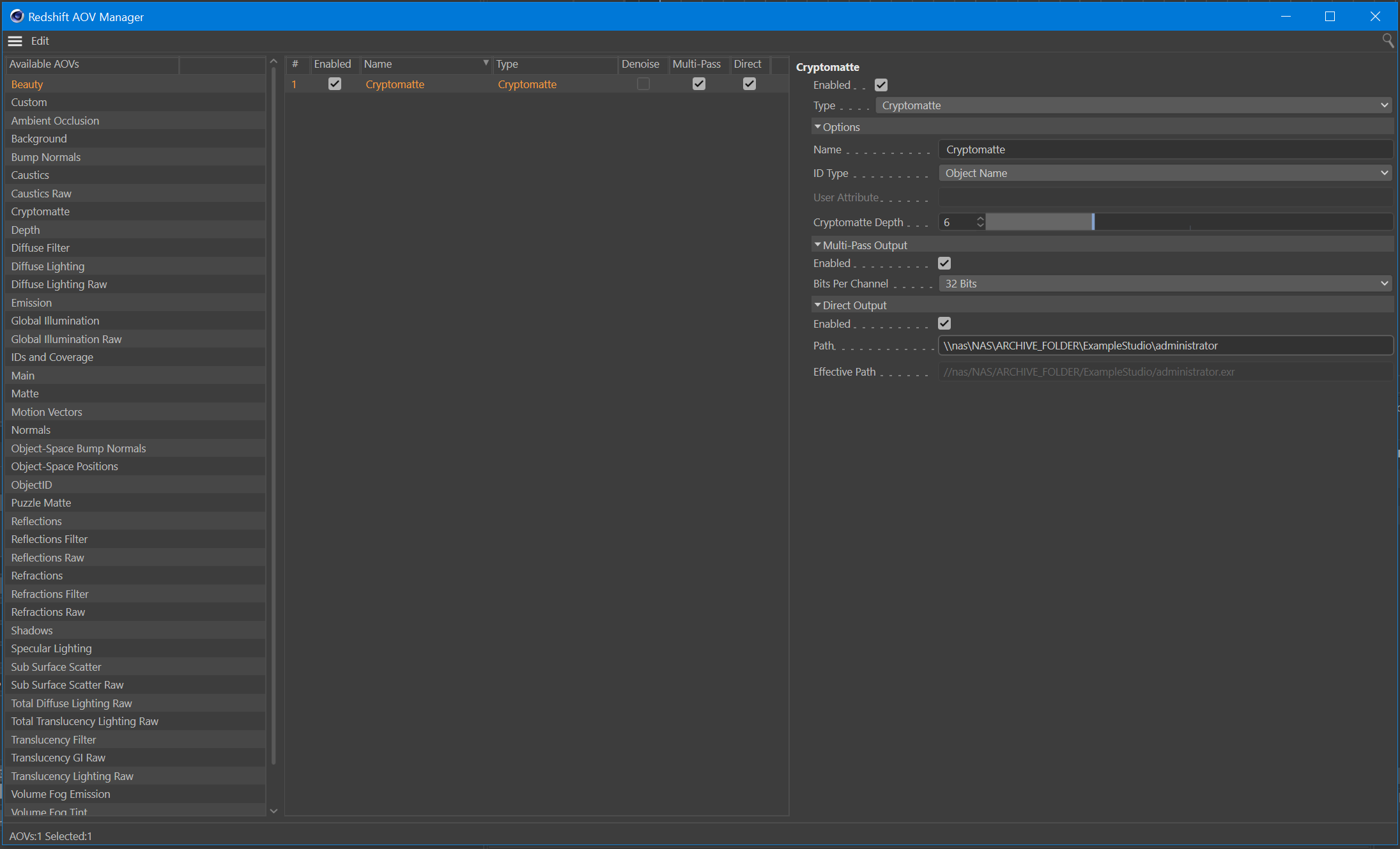Click the Name input field
This screenshot has width=1400, height=849.
[1165, 149]
